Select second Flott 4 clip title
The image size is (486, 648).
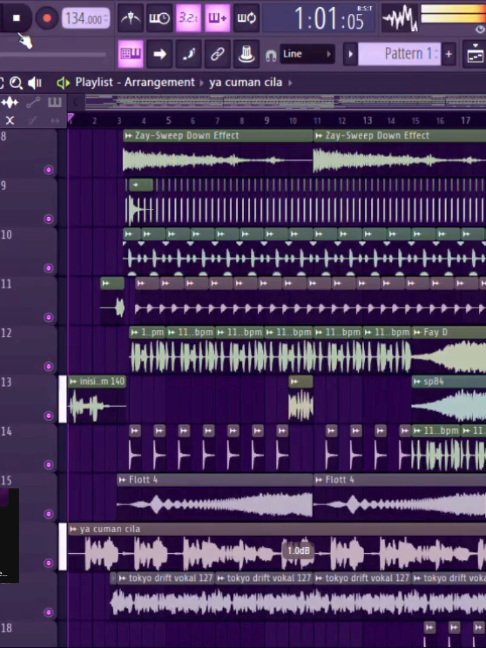(339, 480)
